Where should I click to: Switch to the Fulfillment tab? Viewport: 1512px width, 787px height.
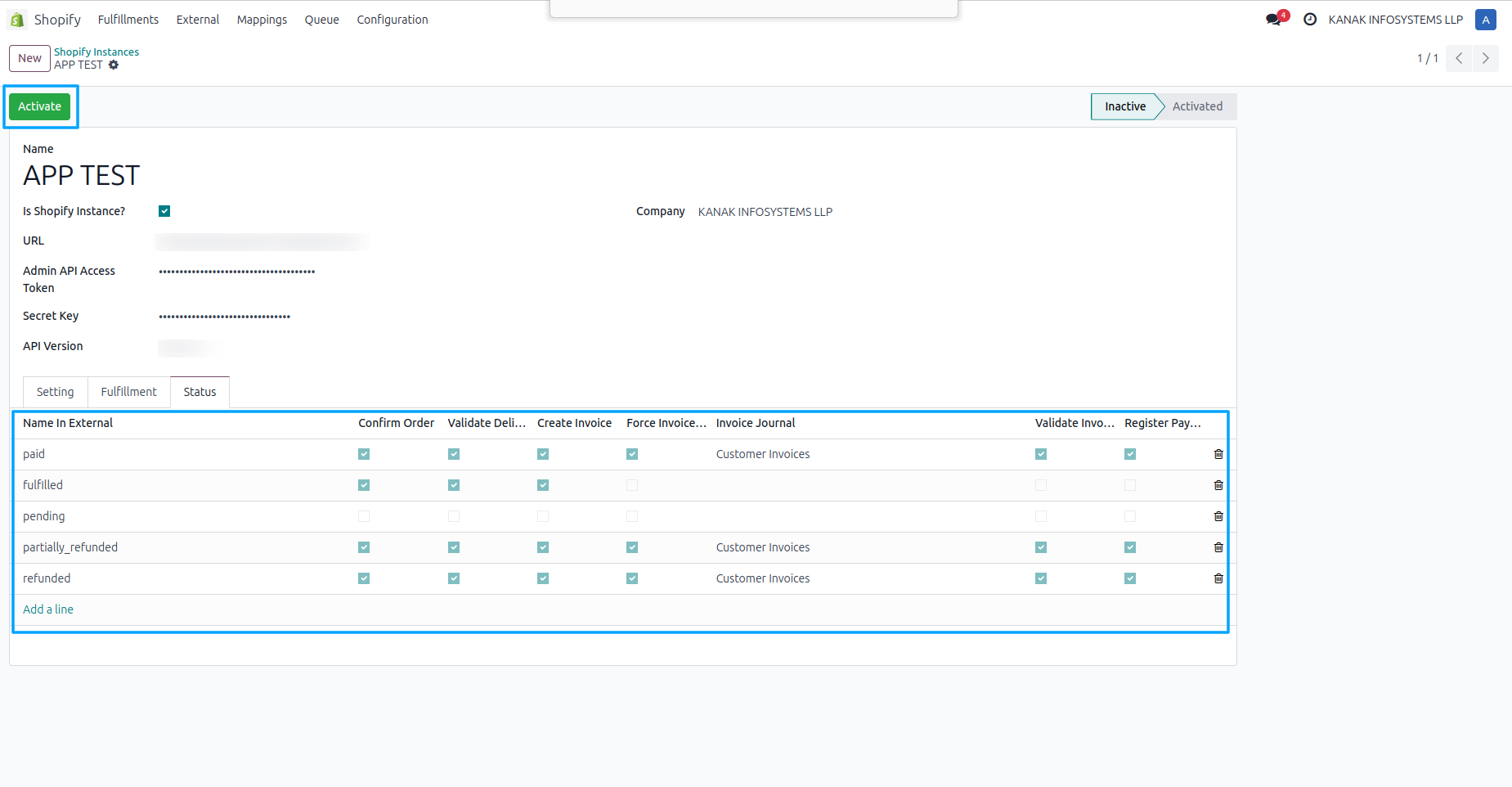click(129, 392)
